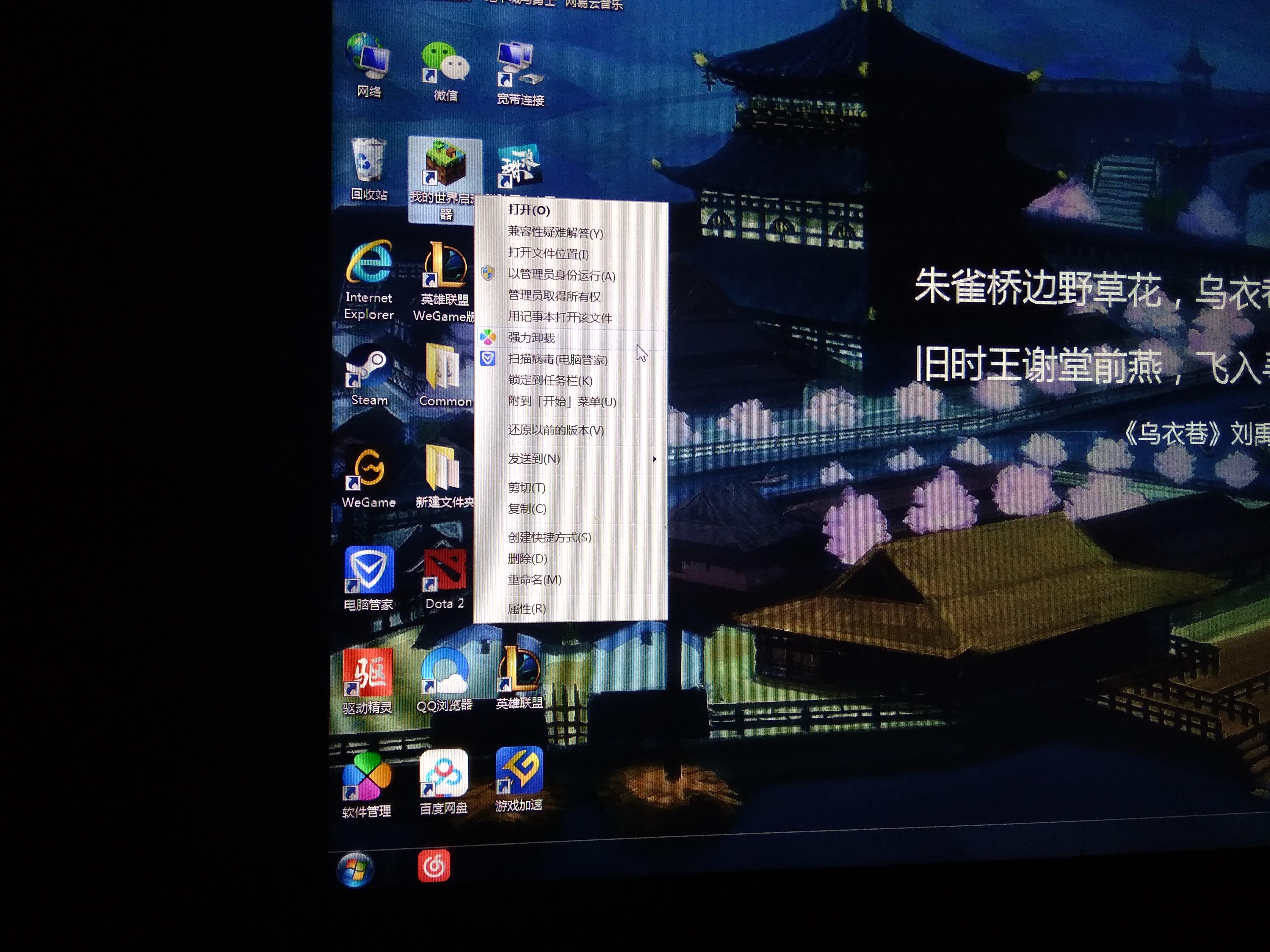Image resolution: width=1270 pixels, height=952 pixels.
Task: Open the 游戏加速 game accelerator shortcut
Action: coord(519,779)
